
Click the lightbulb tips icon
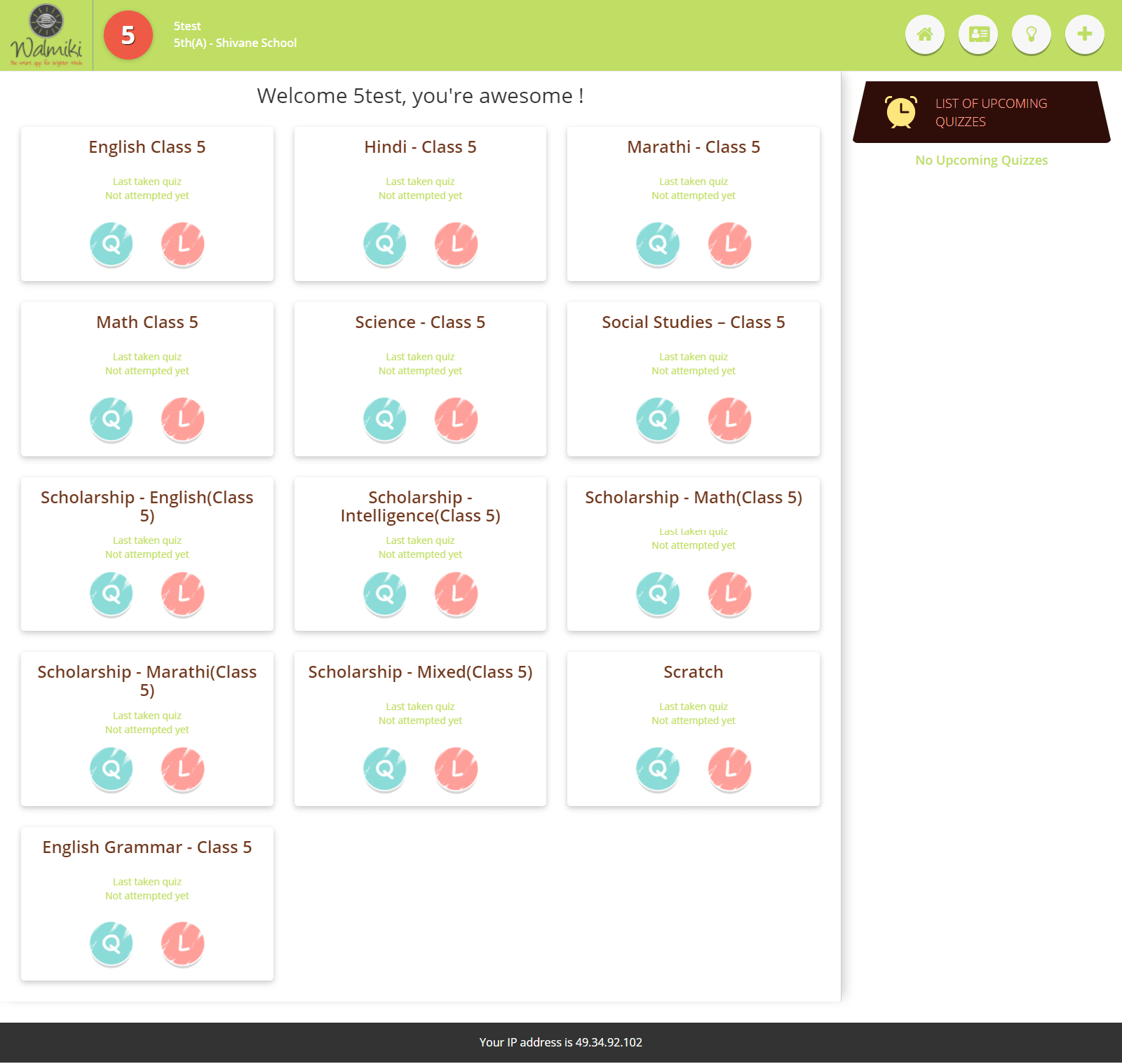click(x=1032, y=34)
